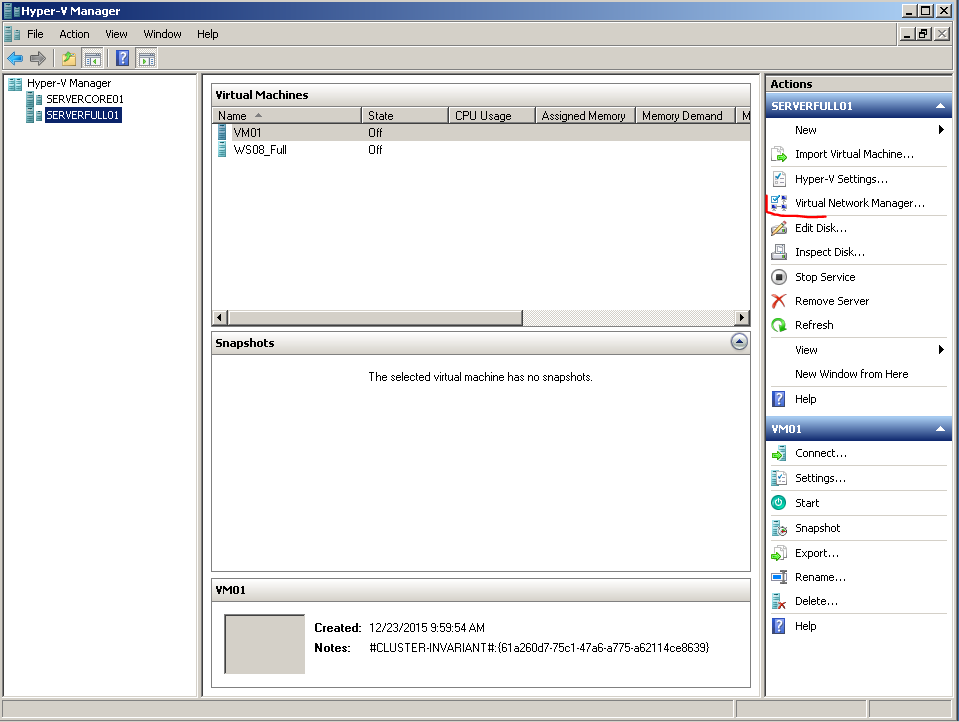Click New Window from Here

851,374
